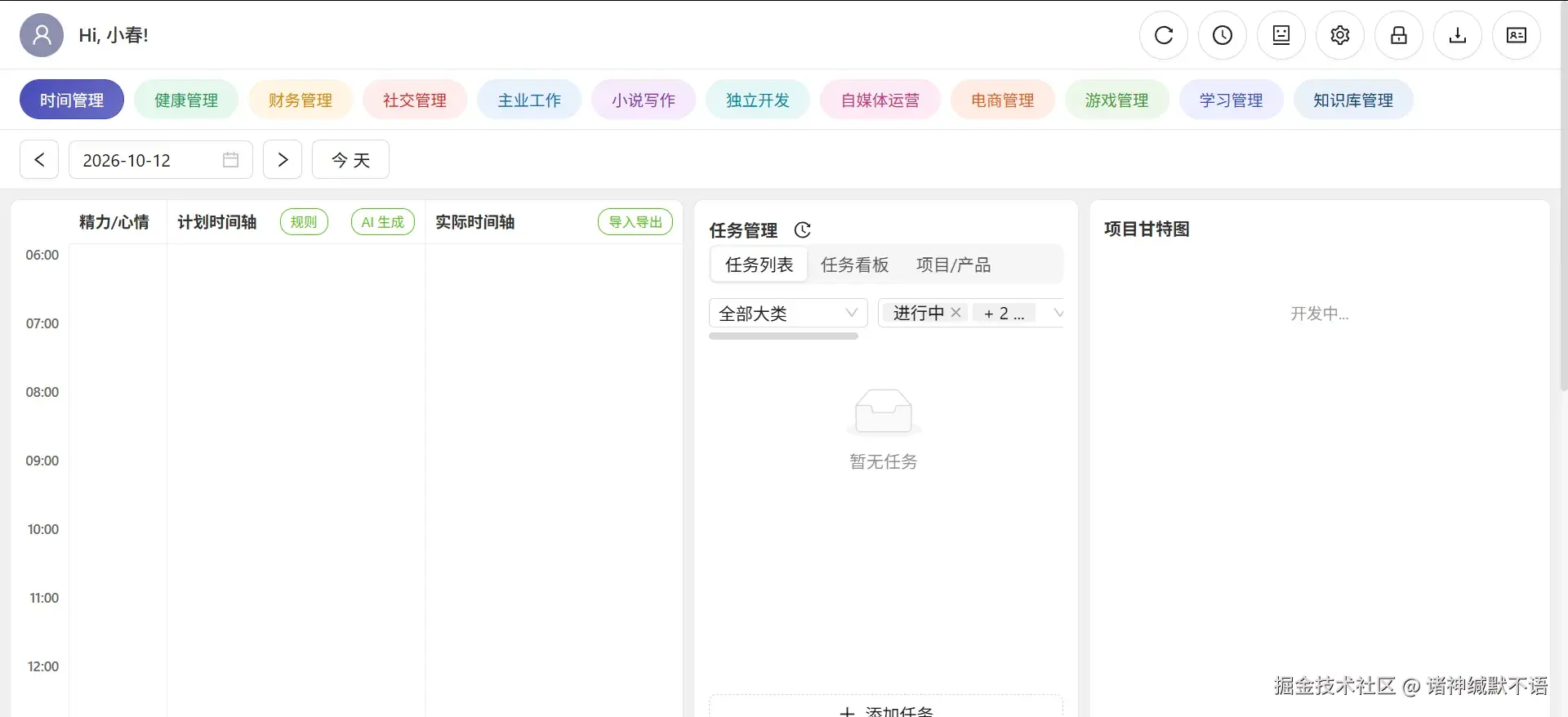
Task: Click the 规则 button on planned timeline
Action: coord(304,222)
